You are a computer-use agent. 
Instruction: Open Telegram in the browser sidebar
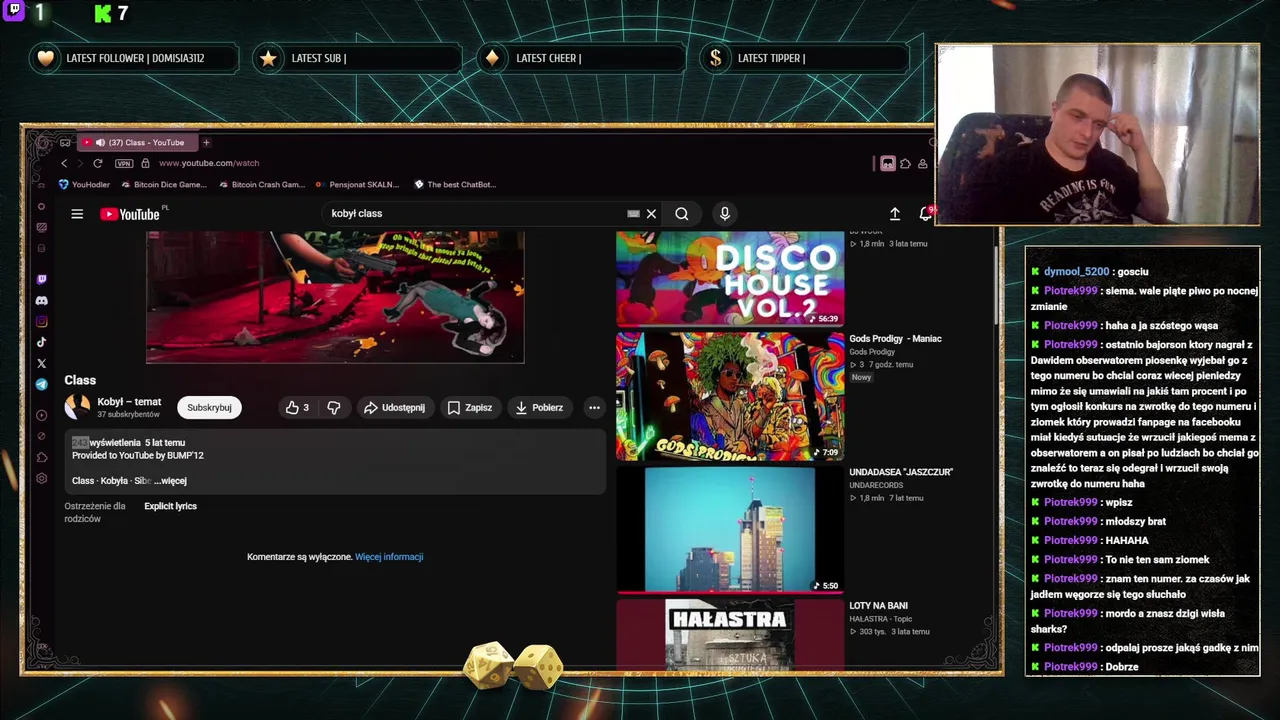click(x=41, y=384)
